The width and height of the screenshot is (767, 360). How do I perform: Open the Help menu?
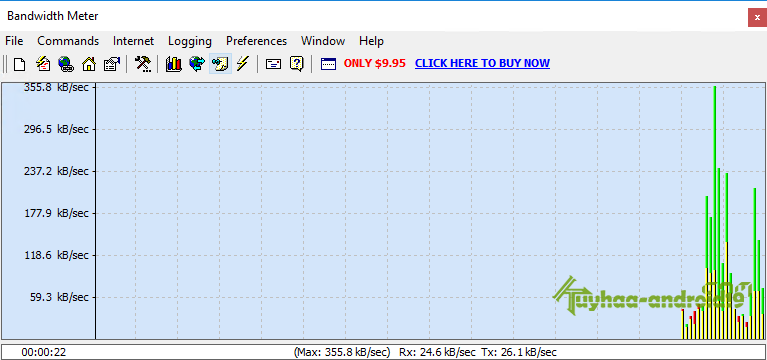[371, 41]
